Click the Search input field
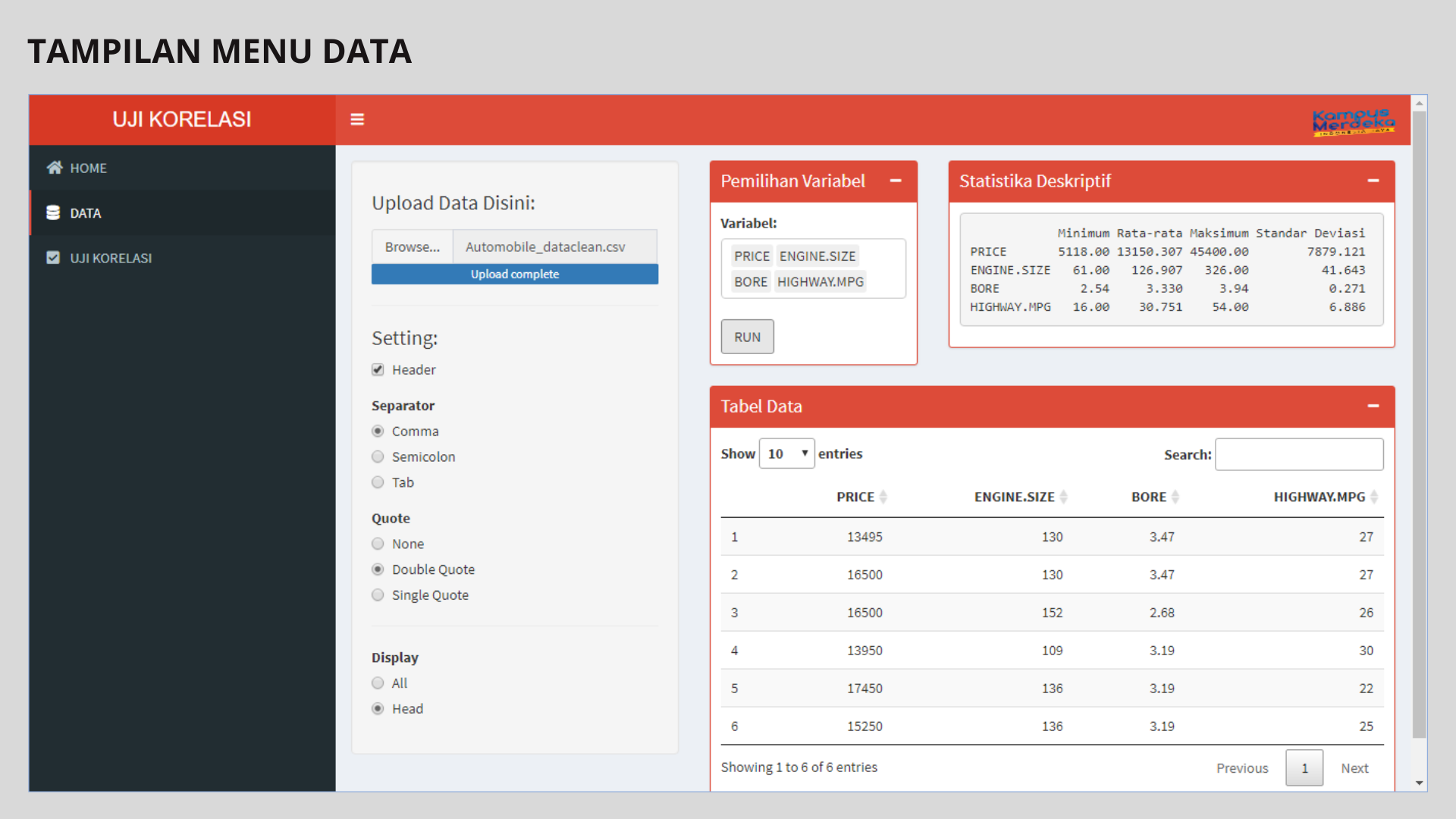This screenshot has width=1456, height=819. click(x=1299, y=454)
